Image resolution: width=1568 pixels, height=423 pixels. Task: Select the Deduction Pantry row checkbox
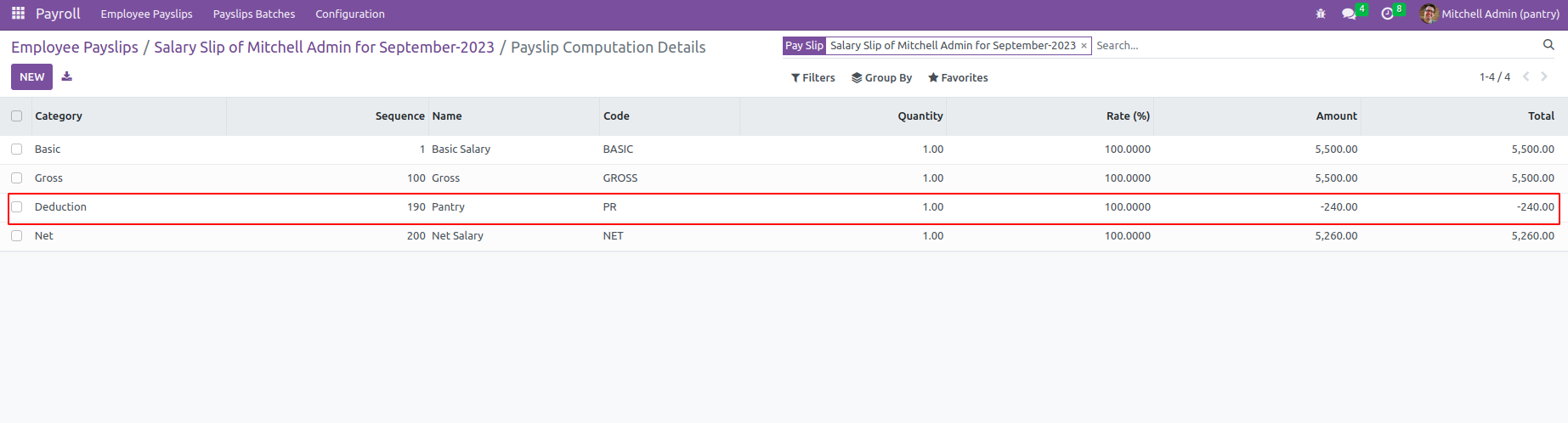click(17, 207)
